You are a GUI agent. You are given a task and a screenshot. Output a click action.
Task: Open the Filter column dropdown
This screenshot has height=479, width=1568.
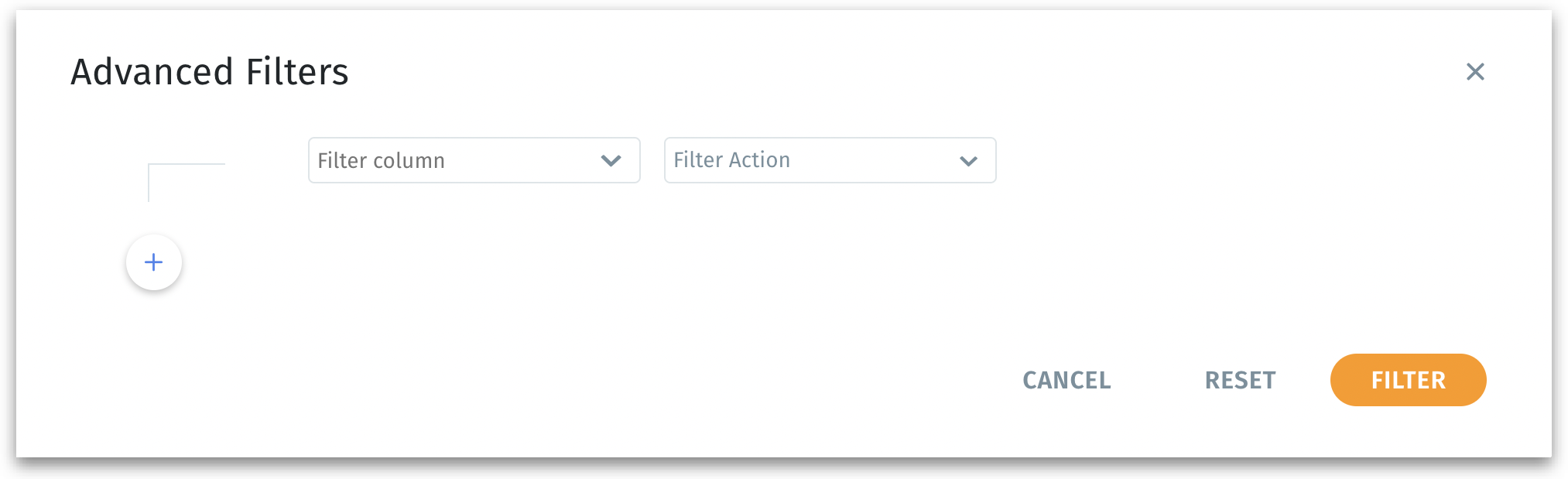pyautogui.click(x=474, y=160)
